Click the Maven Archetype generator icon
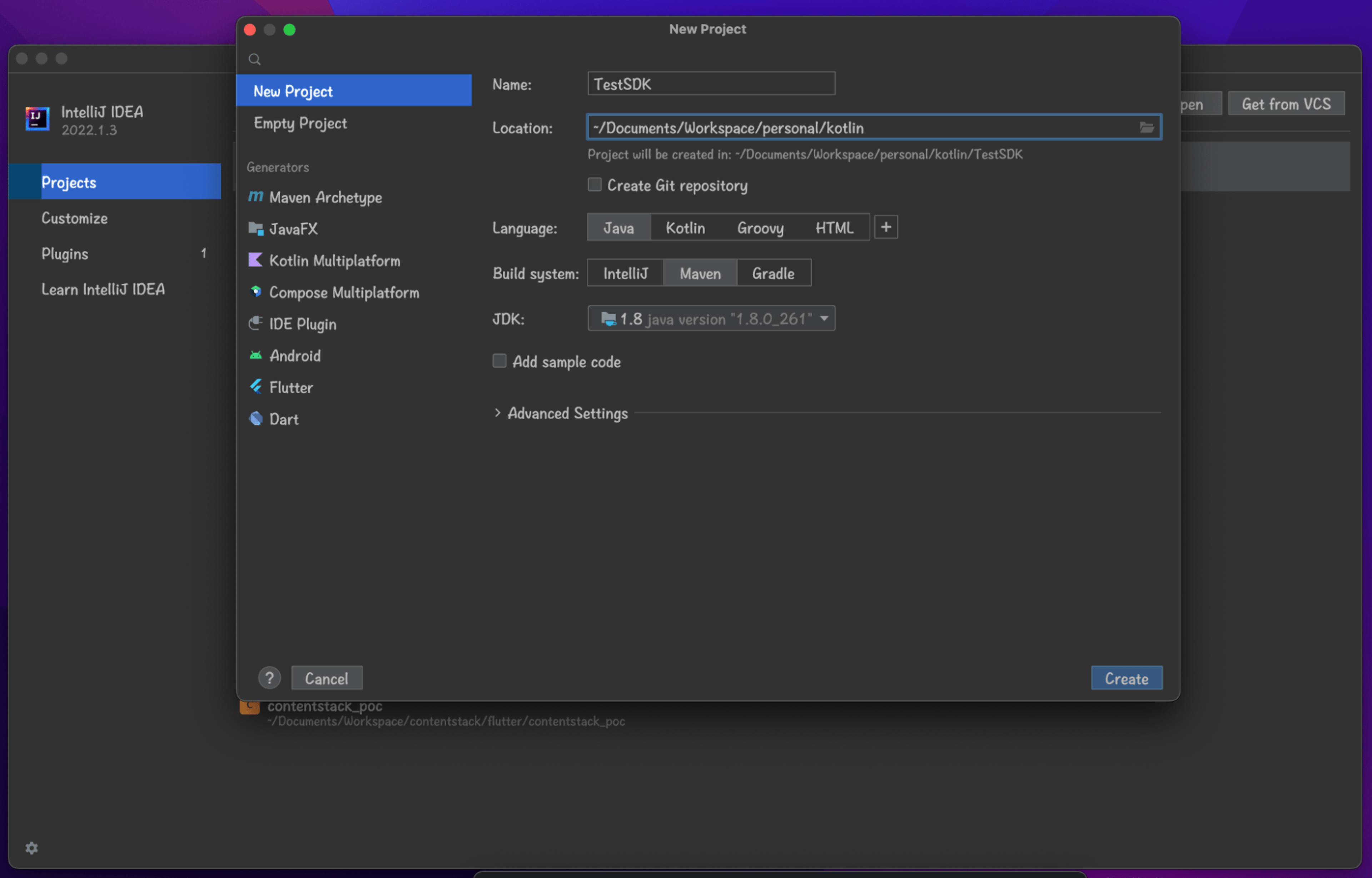 pos(255,197)
